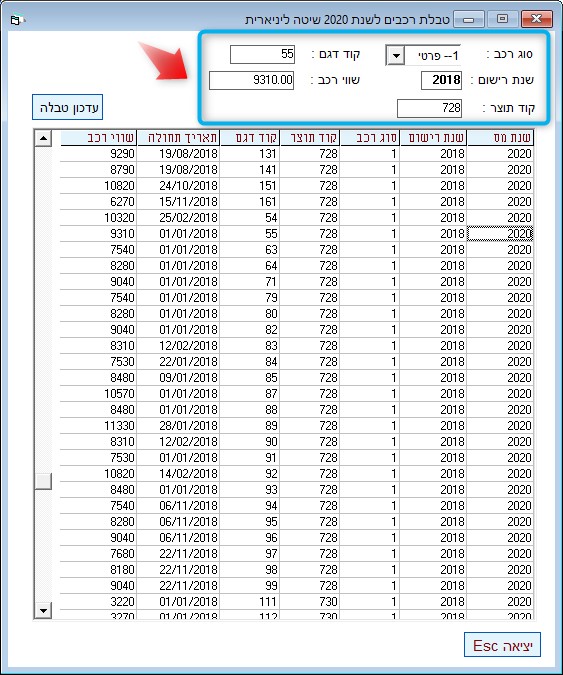This screenshot has height=675, width=563.
Task: Select date cell 24/10/2018
Action: 178,186
